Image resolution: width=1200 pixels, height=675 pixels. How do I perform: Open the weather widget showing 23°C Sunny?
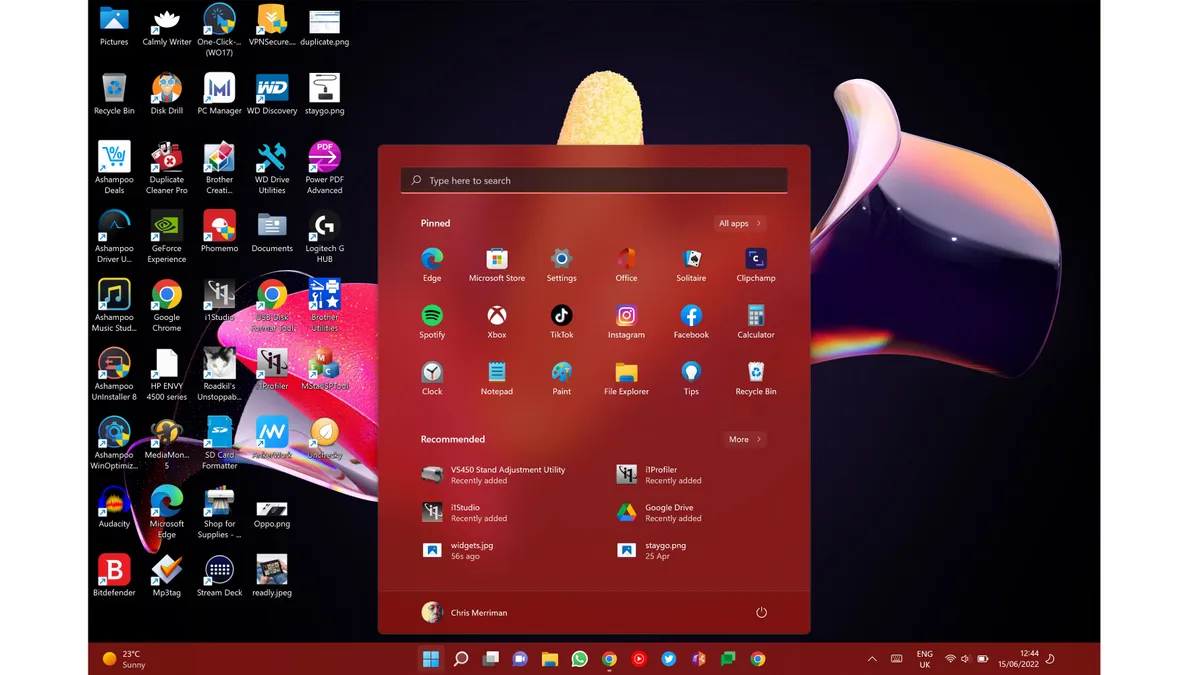click(124, 659)
